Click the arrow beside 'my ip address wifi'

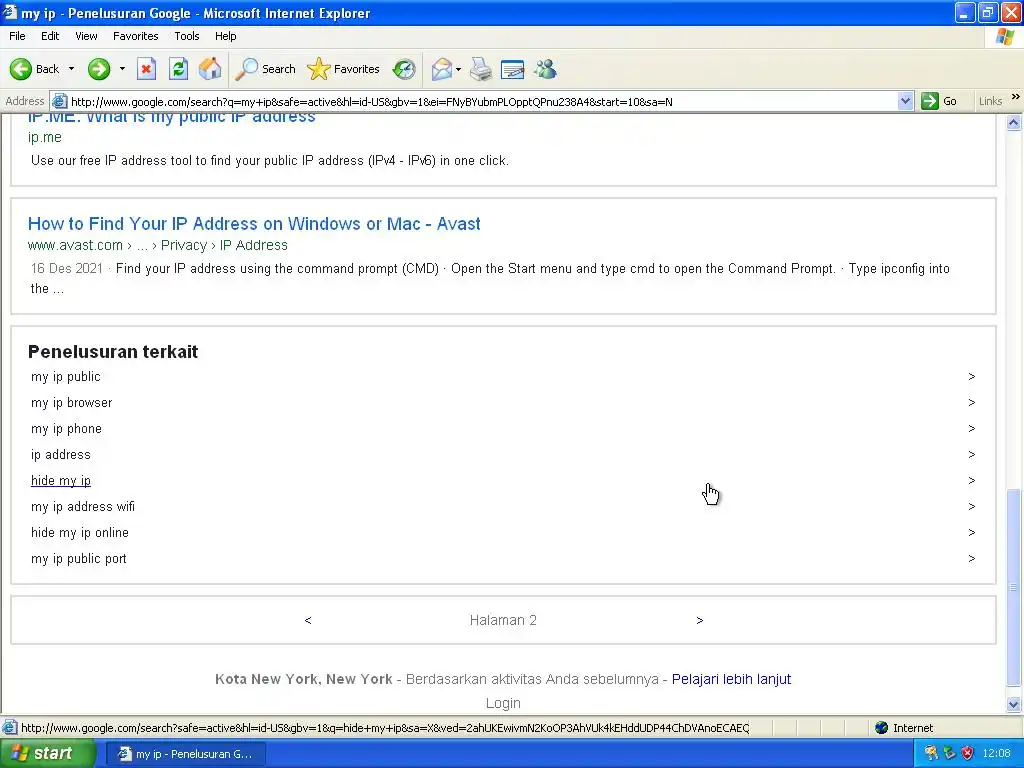(972, 507)
